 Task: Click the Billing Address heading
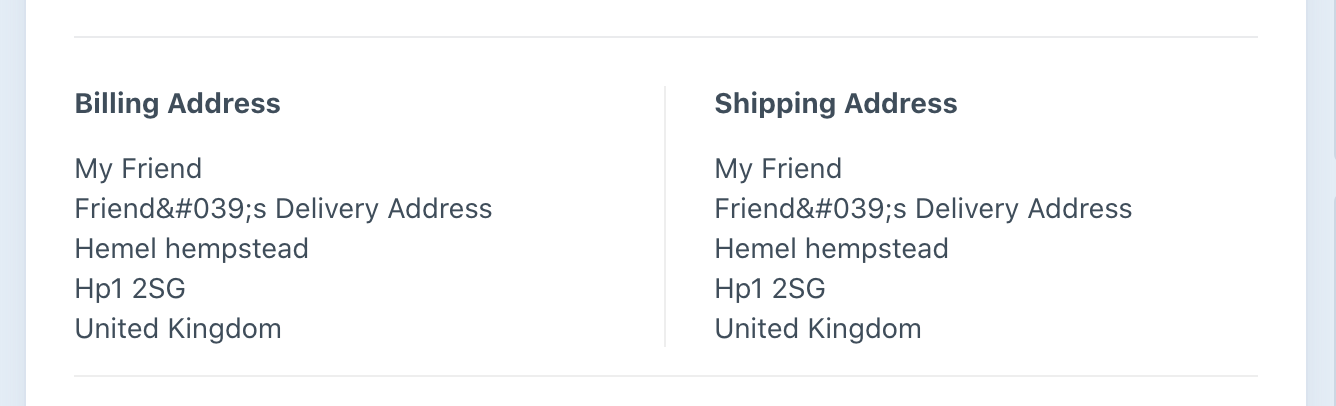click(177, 104)
